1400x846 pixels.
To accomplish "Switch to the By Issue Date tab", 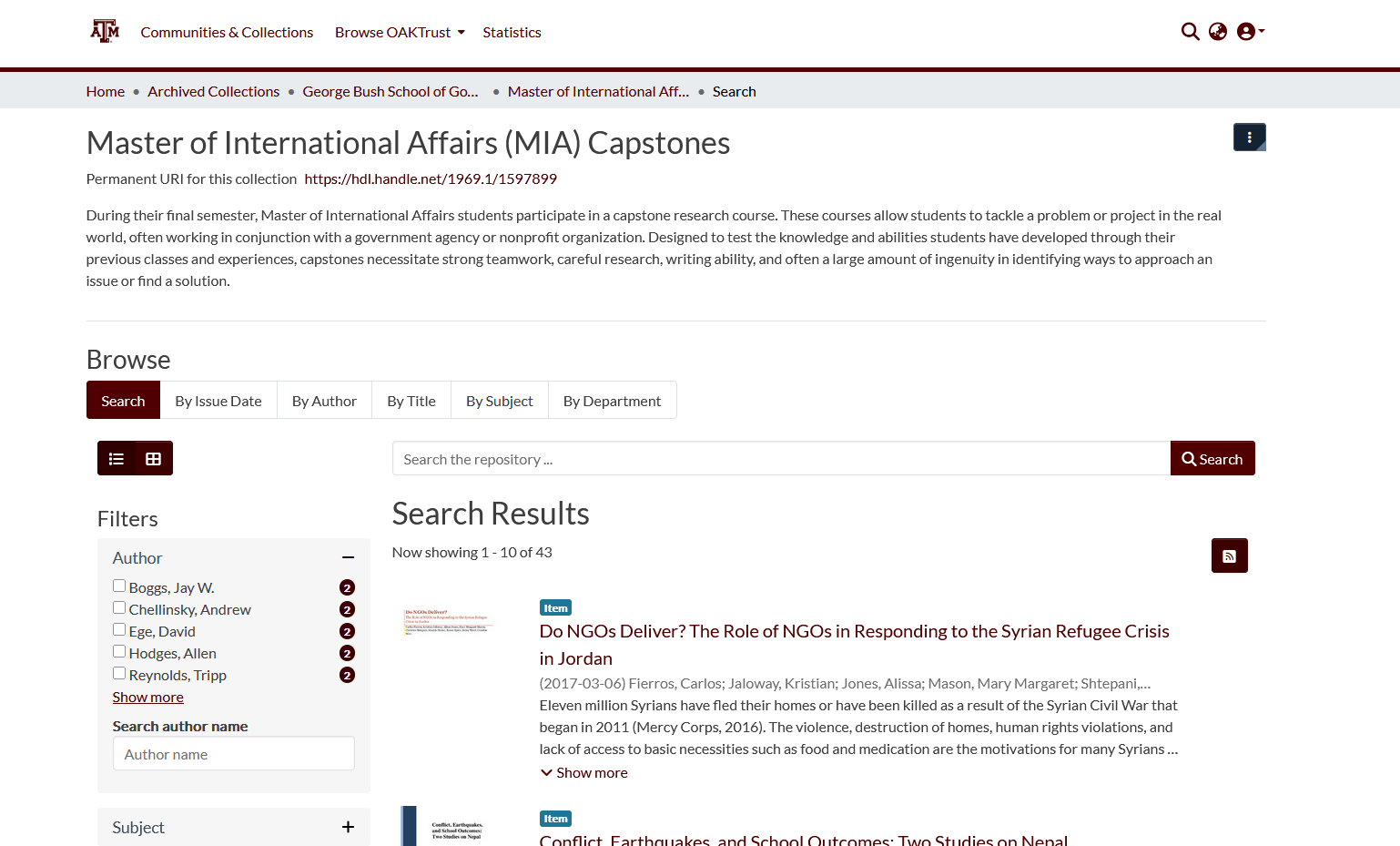I will (218, 401).
